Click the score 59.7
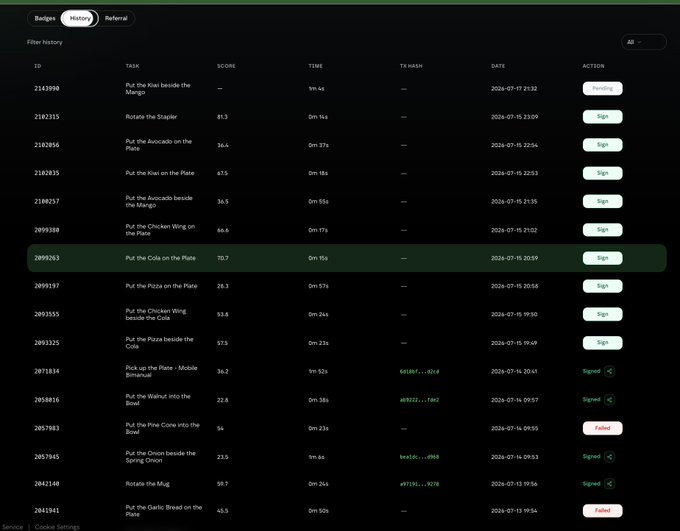The height and width of the screenshot is (531, 680). coord(222,484)
